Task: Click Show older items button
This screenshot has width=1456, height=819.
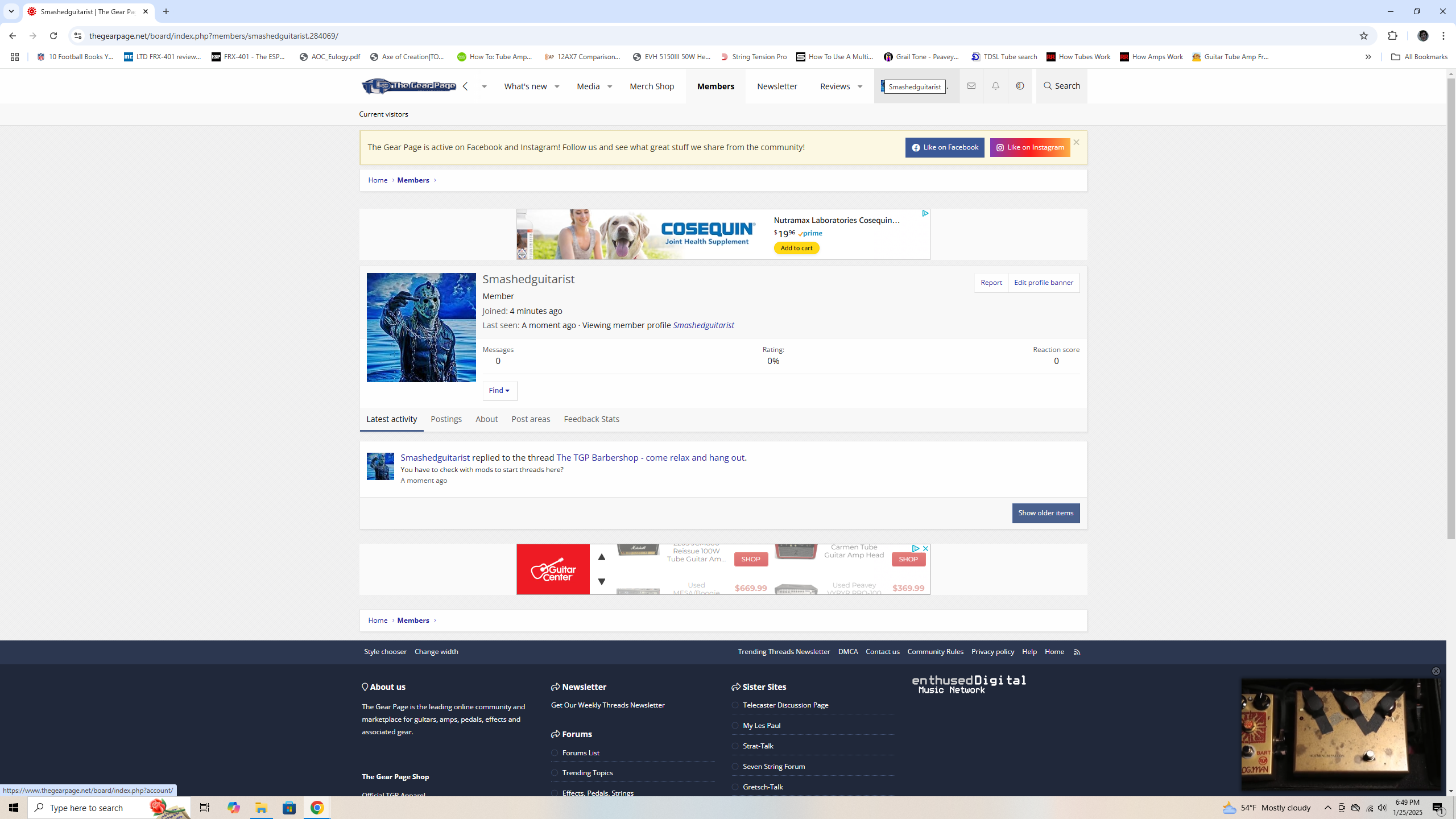Action: 1045,513
